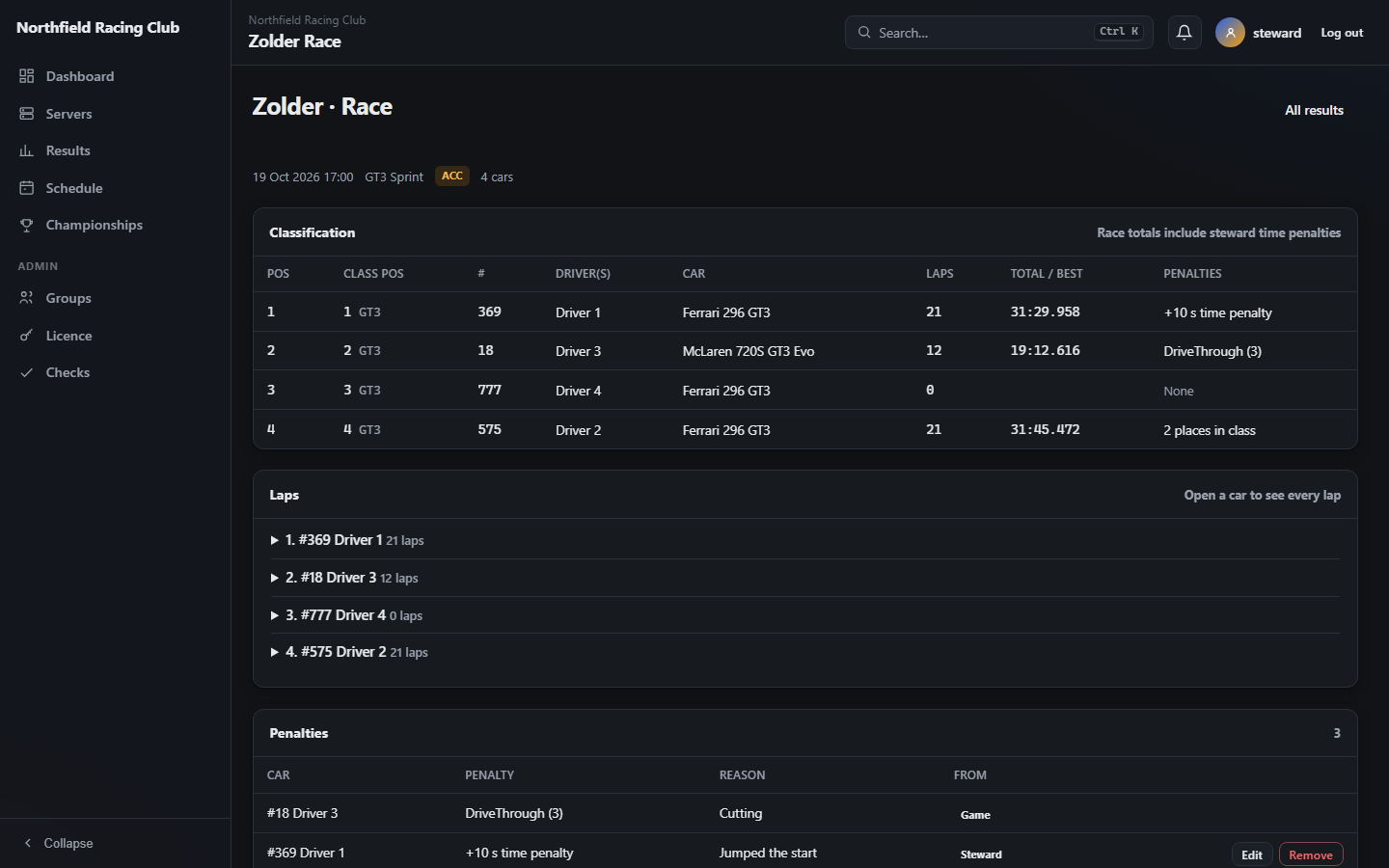Click the steward user avatar
1389x868 pixels.
coord(1230,33)
